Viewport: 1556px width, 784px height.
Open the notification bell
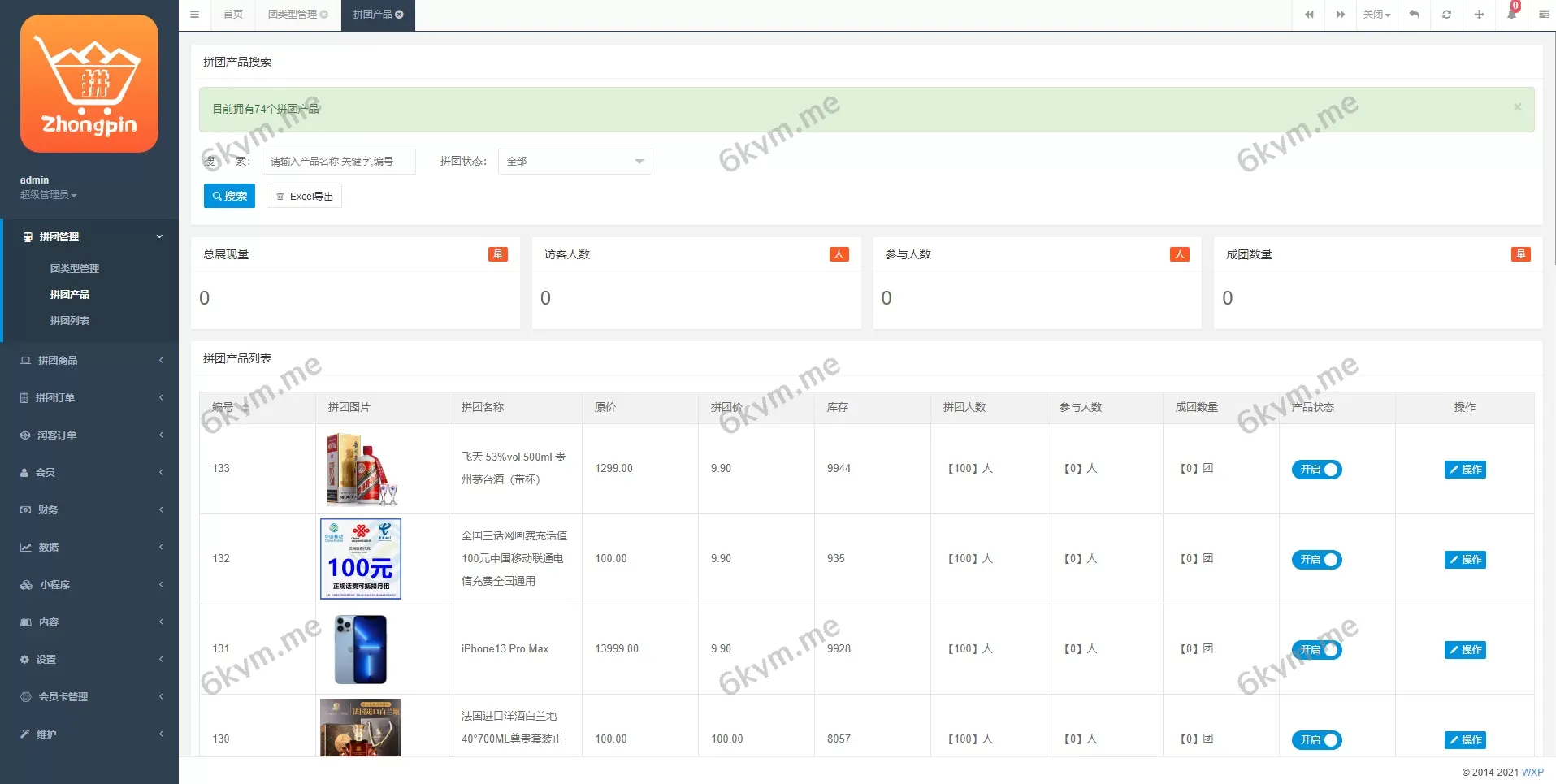tap(1511, 14)
